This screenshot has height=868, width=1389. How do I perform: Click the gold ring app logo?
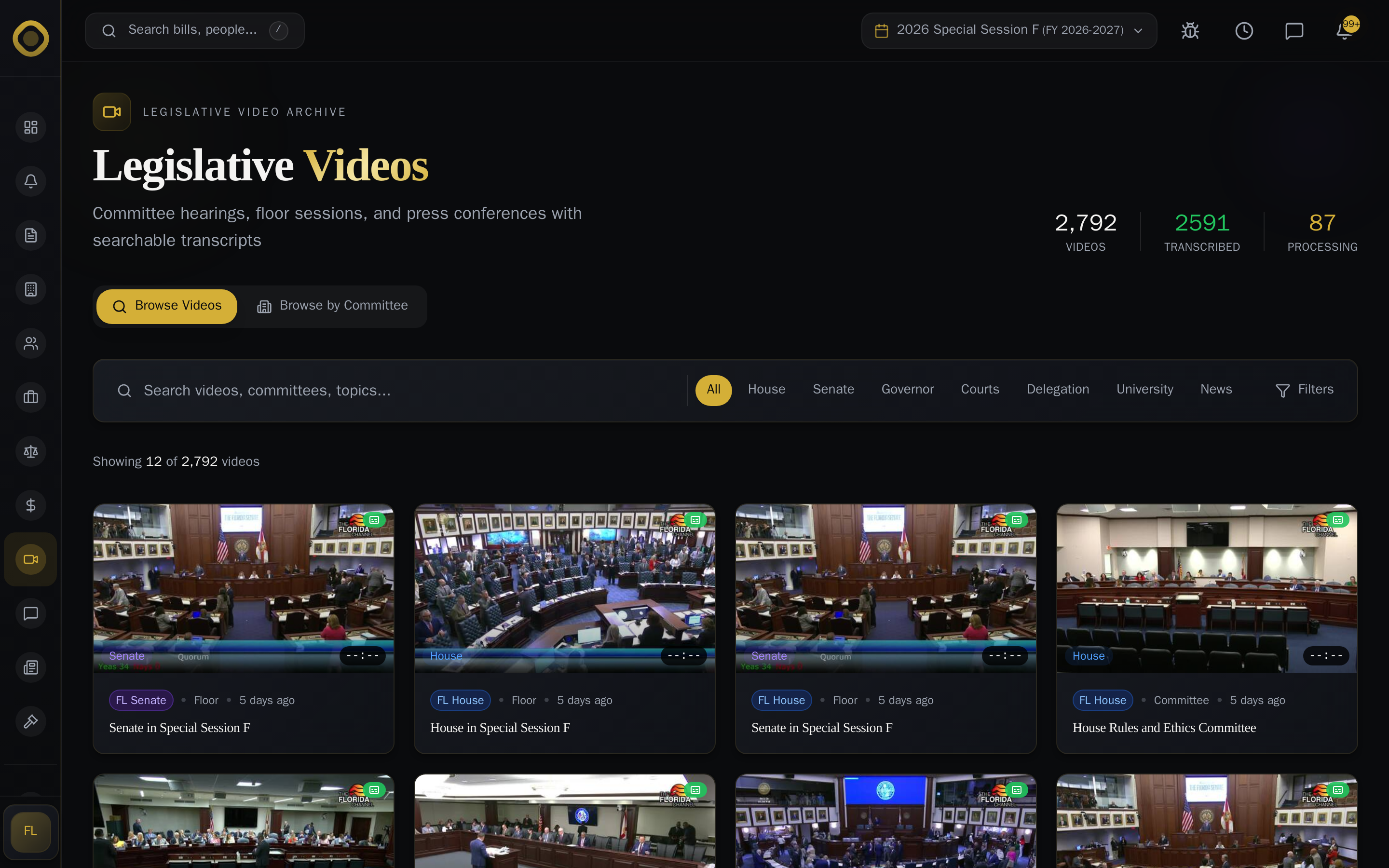click(30, 39)
